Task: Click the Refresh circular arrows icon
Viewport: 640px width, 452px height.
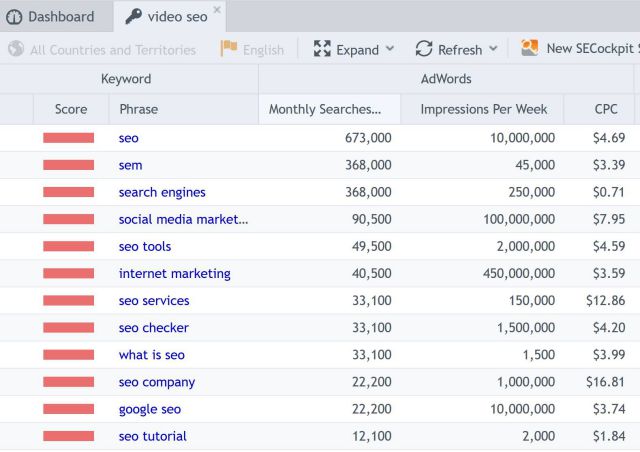Action: tap(424, 49)
